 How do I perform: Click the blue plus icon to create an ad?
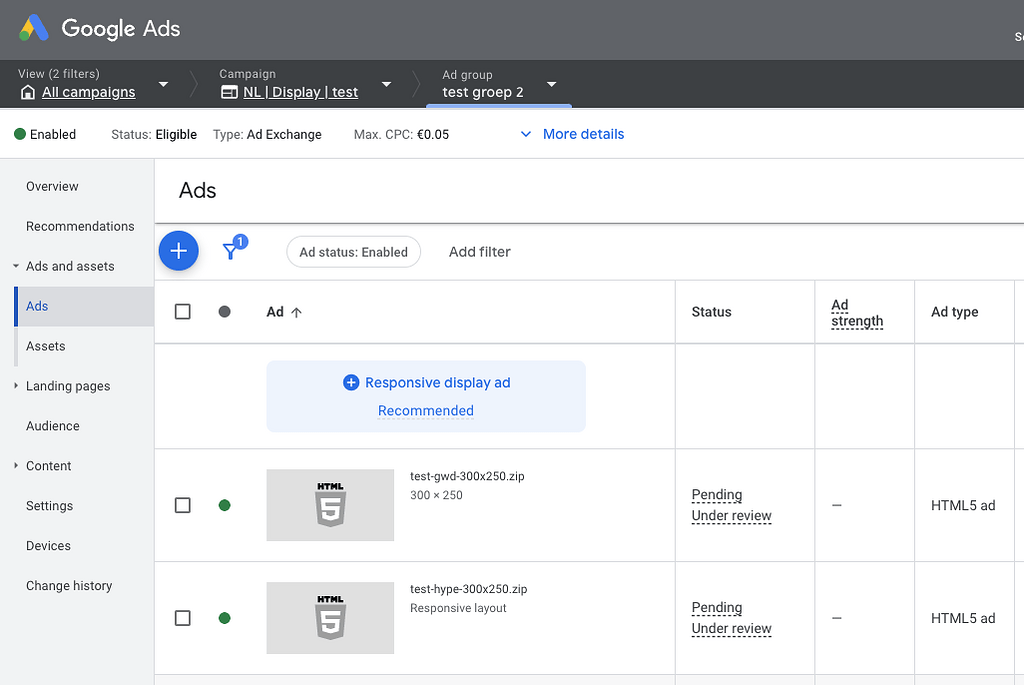tap(178, 250)
